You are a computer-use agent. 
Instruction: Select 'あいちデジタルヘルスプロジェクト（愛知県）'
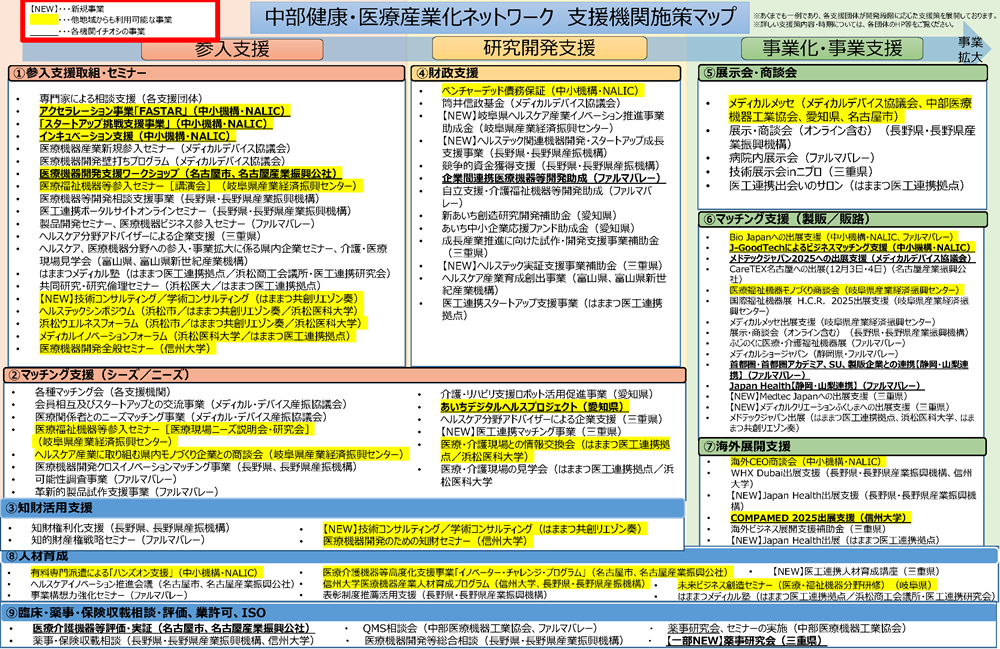pos(533,407)
